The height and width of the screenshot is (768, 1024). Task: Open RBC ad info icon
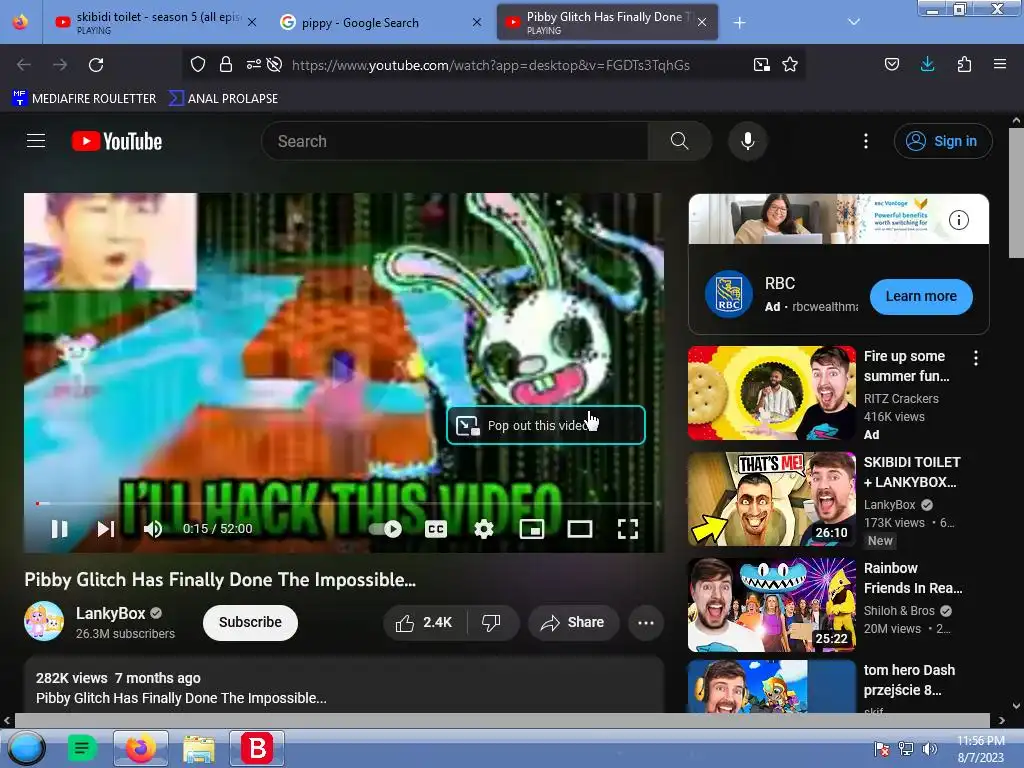click(x=959, y=220)
